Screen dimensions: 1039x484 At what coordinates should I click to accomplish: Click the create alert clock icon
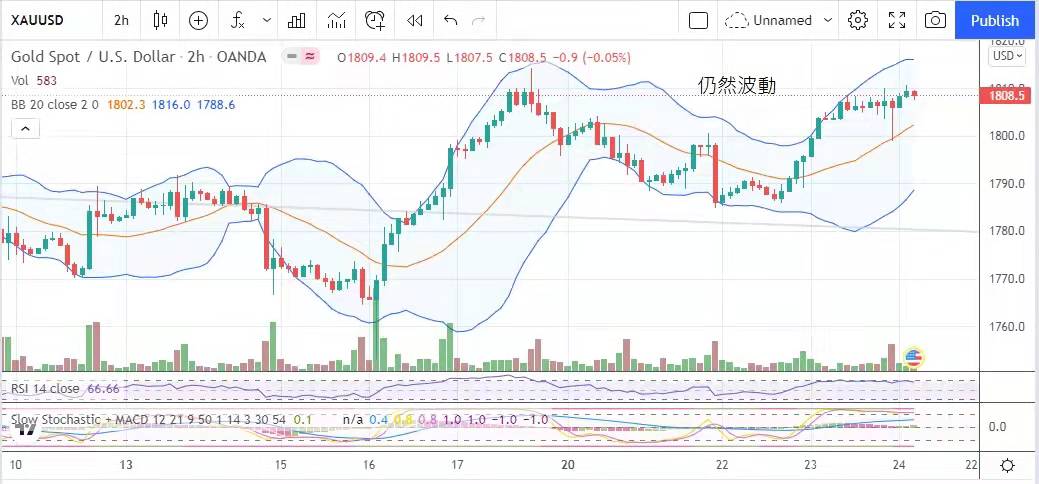[375, 20]
